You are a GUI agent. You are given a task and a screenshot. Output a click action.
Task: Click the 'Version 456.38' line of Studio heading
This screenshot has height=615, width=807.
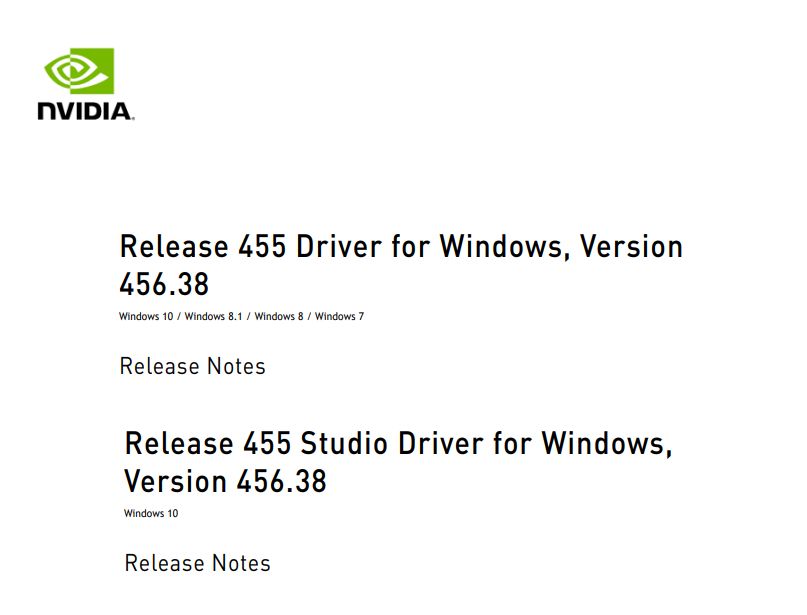(225, 481)
